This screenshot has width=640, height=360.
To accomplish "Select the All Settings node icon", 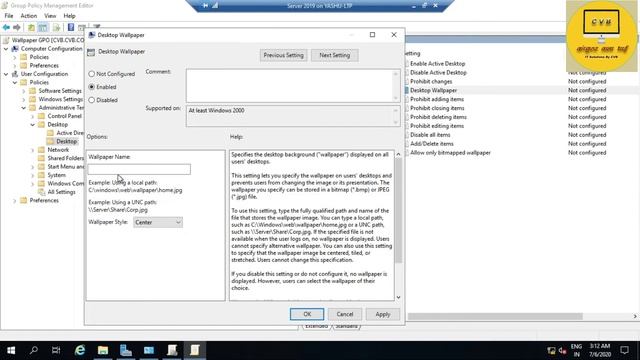I will point(41,192).
